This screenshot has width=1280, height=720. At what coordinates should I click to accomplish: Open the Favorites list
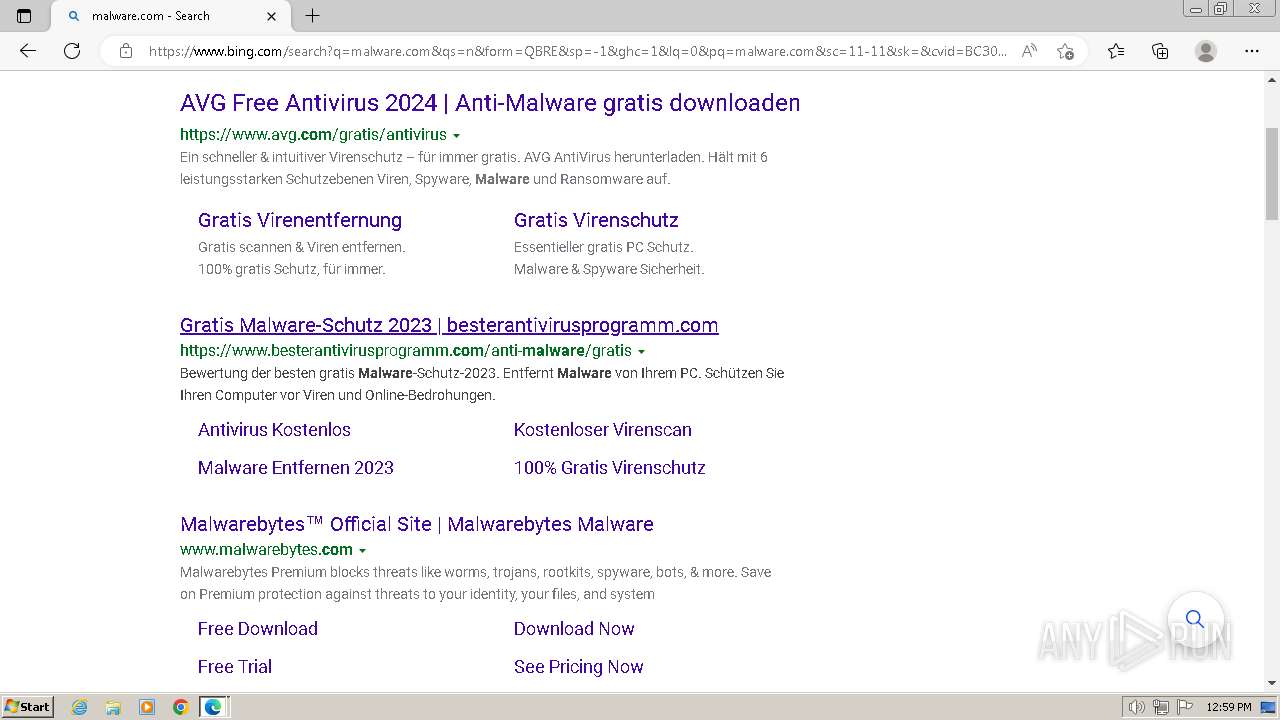[1116, 51]
